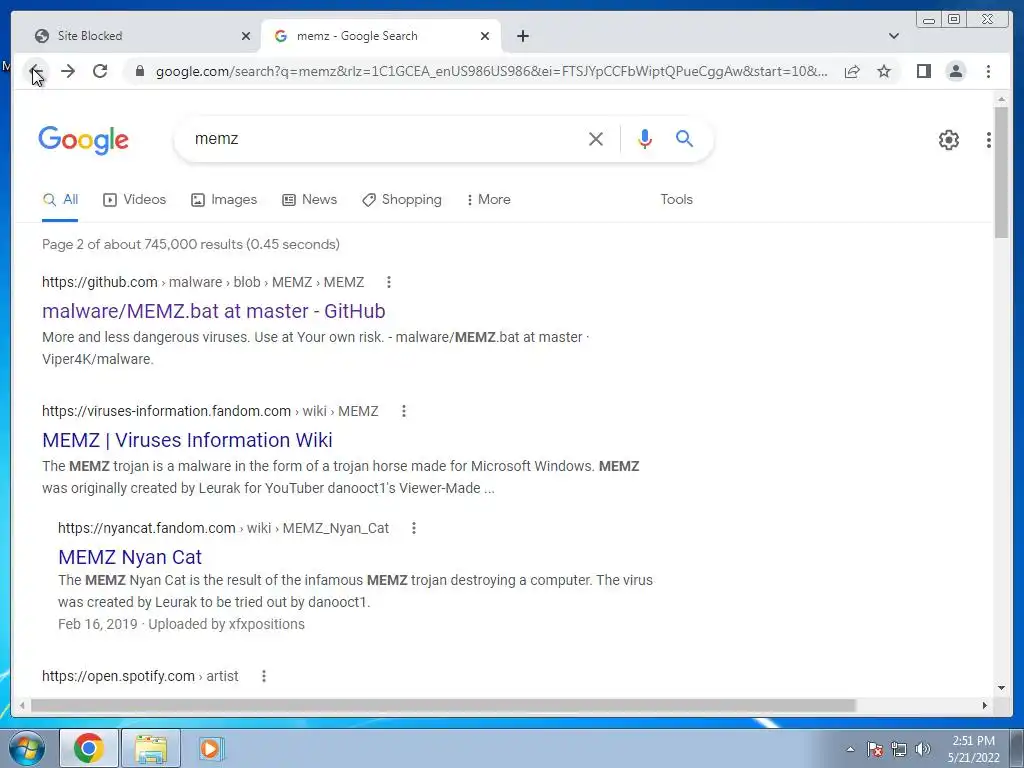Clear the search box with the X icon

coord(596,138)
